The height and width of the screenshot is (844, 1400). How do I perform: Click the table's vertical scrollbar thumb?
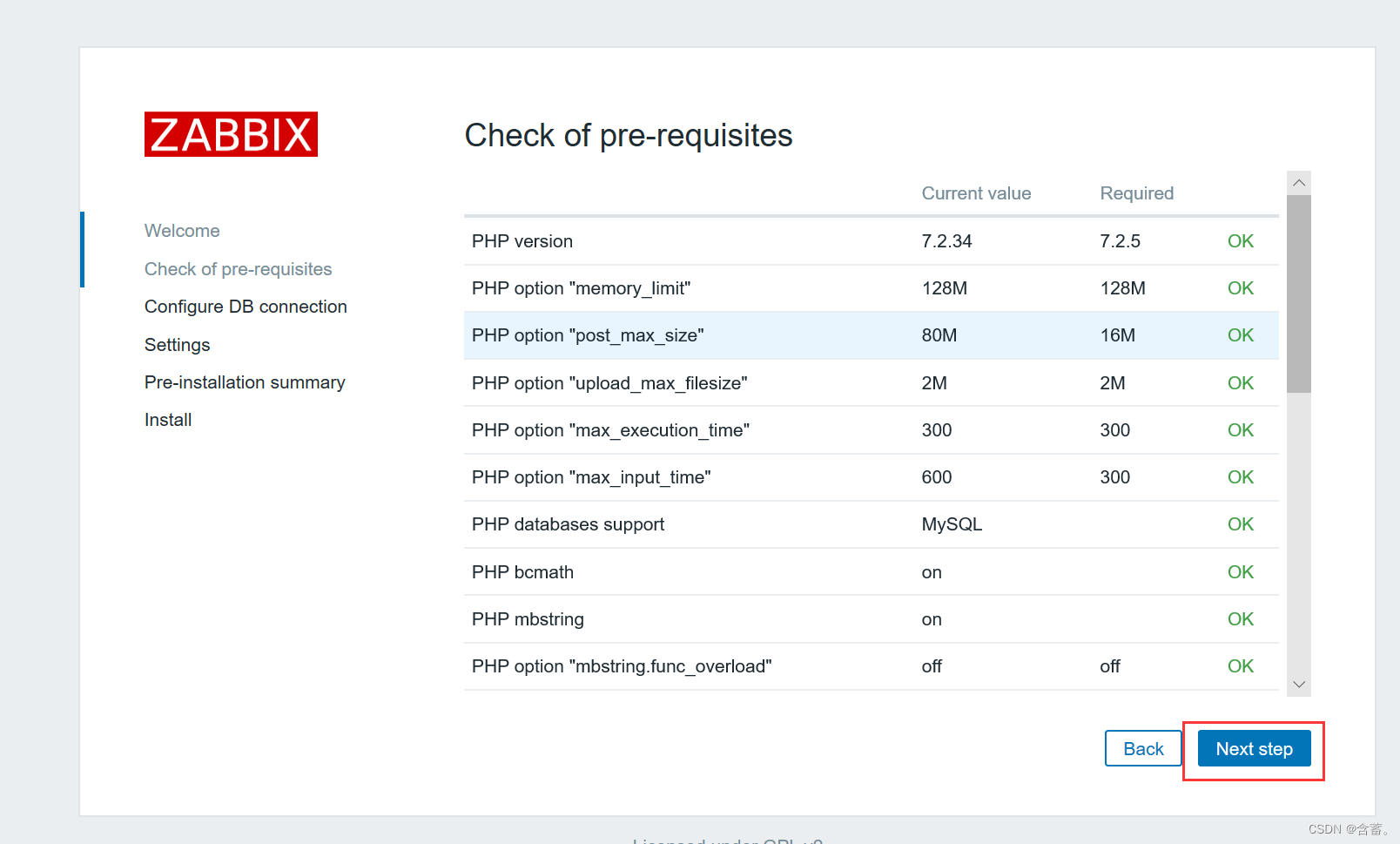point(1299,294)
